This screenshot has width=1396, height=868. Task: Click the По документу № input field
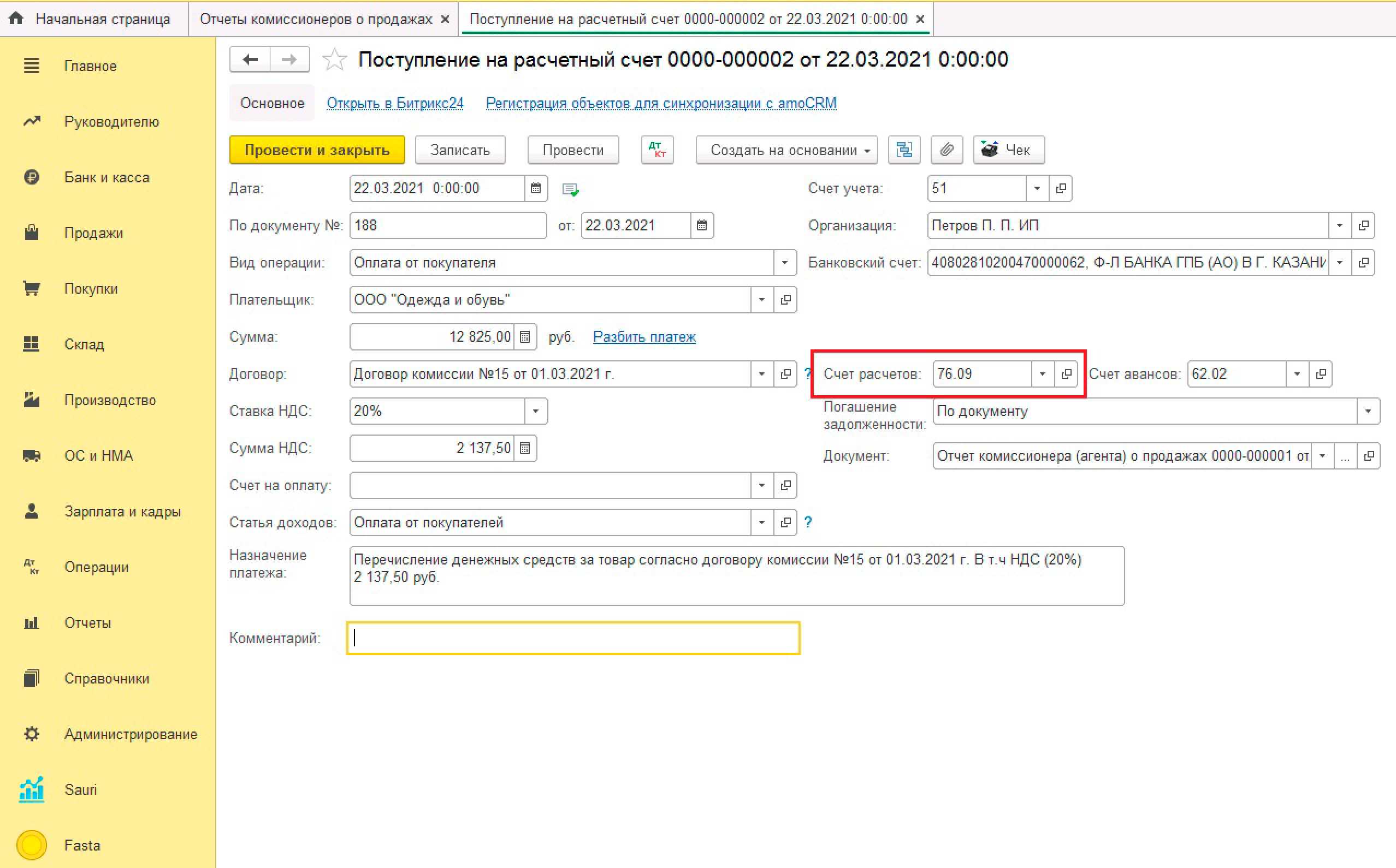point(448,225)
